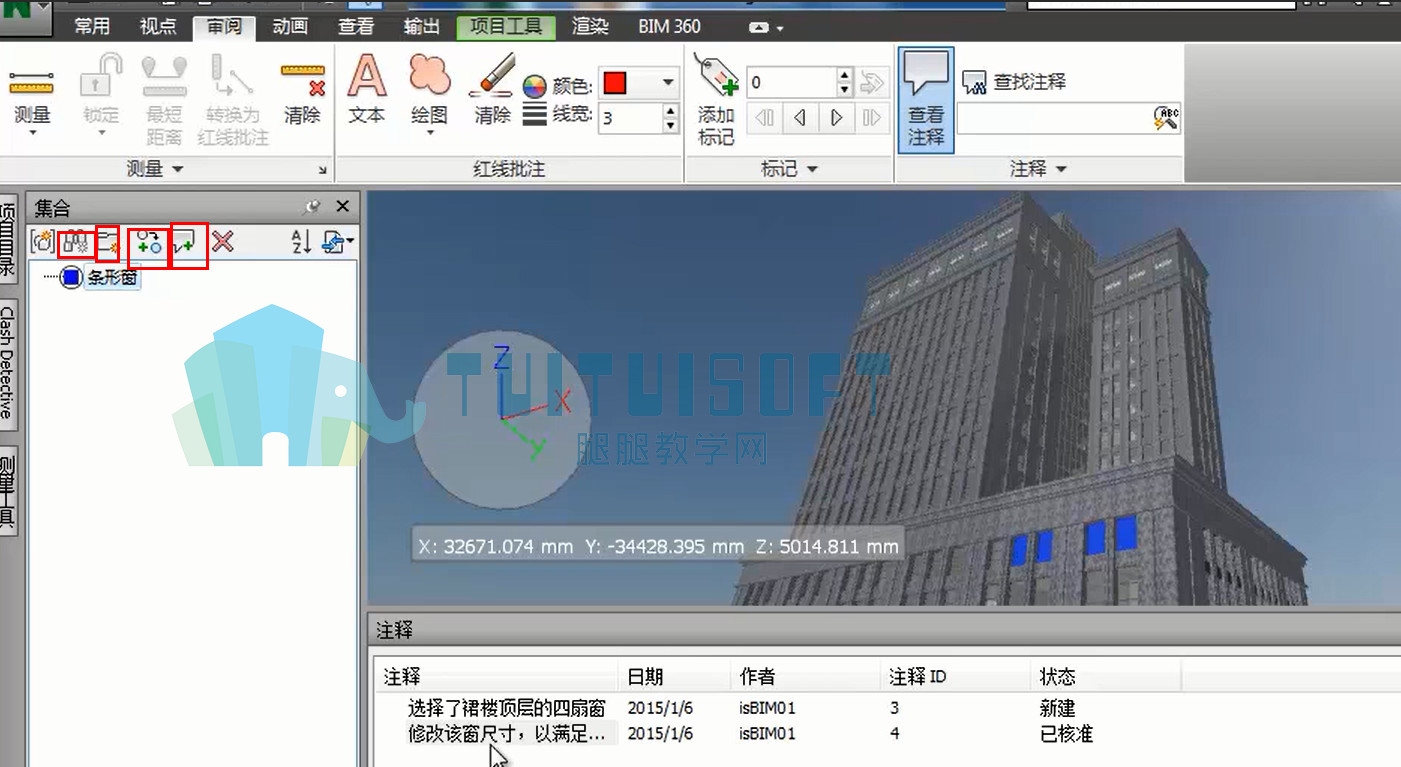Expand the 标记 panel dropdown
The width and height of the screenshot is (1401, 767).
point(790,169)
